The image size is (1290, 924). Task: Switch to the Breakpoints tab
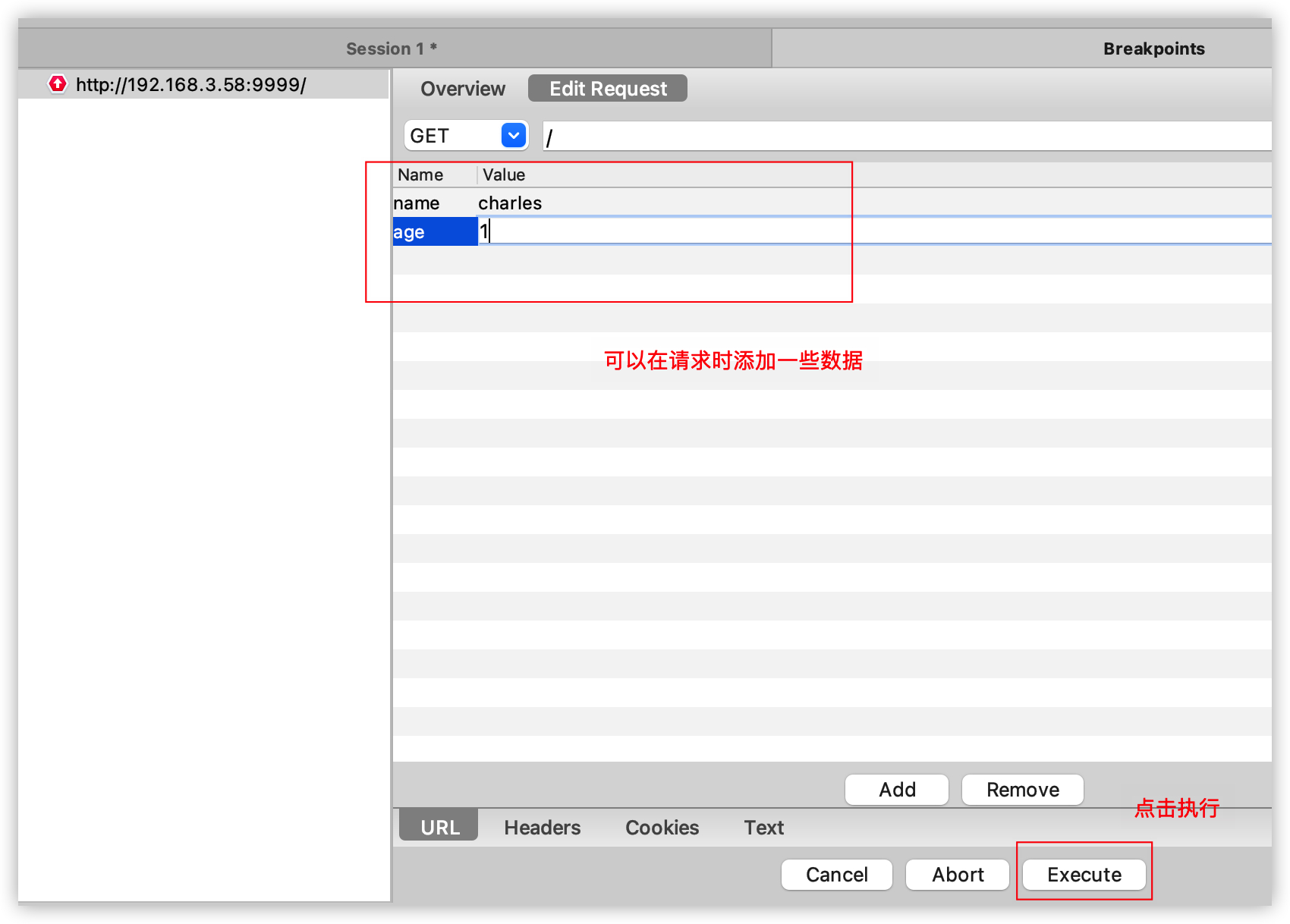(x=1153, y=48)
